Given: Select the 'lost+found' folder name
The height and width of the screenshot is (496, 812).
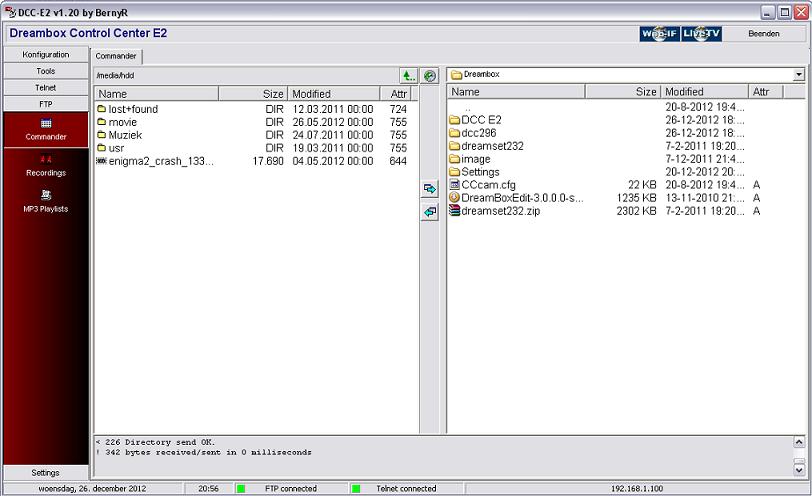Looking at the screenshot, I should (x=133, y=109).
